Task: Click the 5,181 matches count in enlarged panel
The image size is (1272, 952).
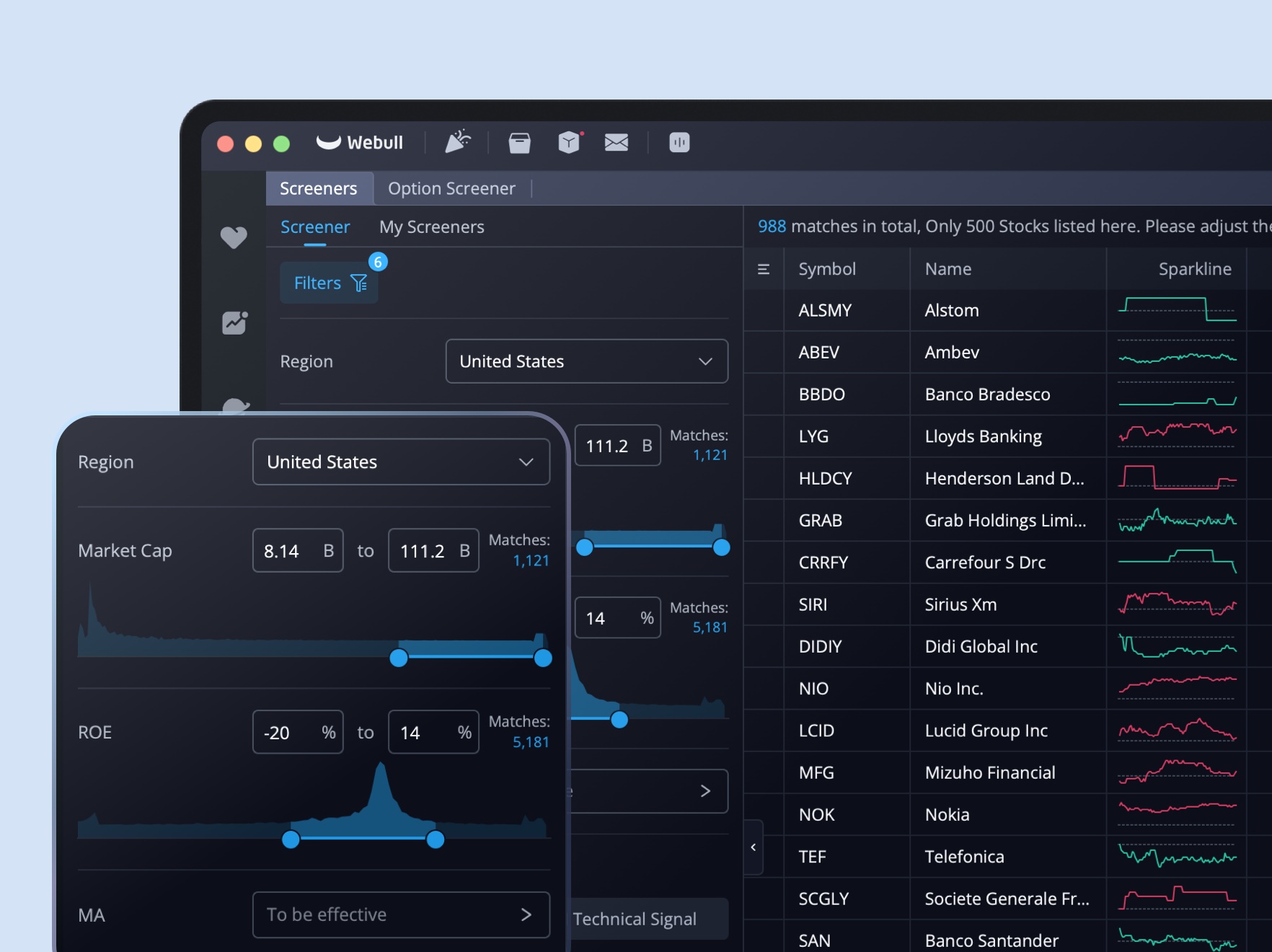Action: pos(531,743)
